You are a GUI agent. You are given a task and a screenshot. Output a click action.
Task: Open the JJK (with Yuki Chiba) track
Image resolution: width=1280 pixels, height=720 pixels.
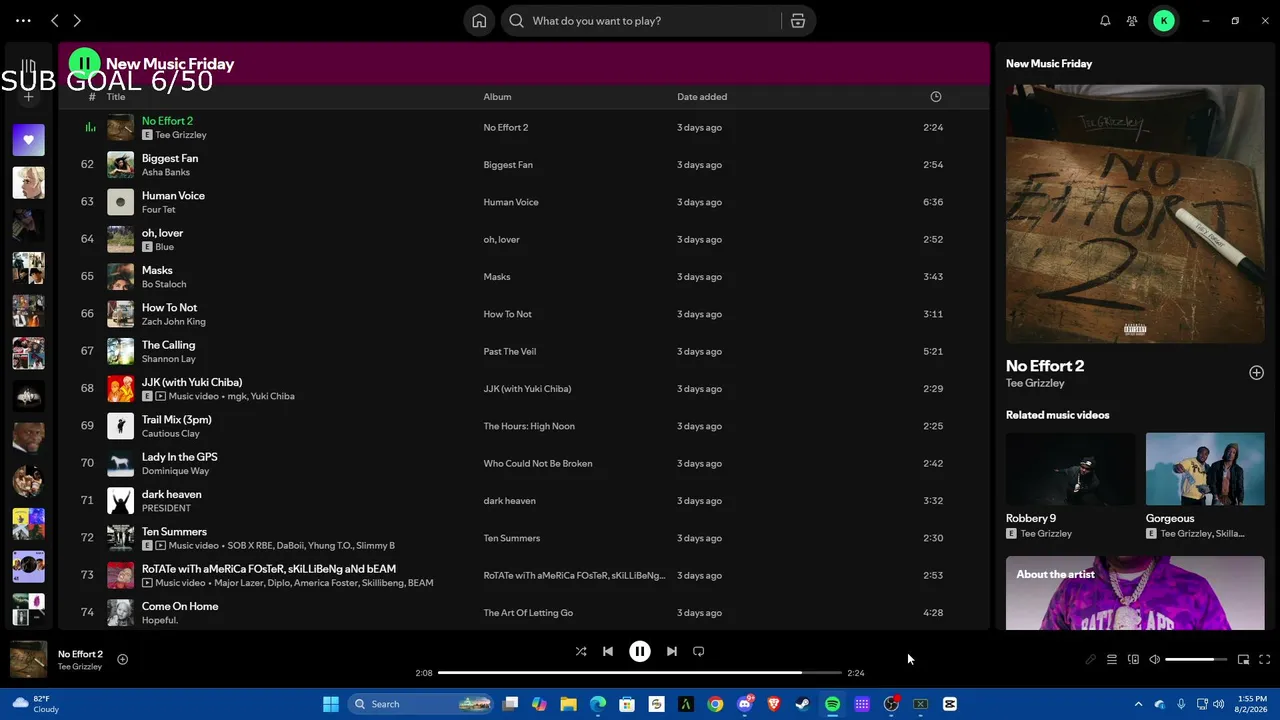(x=192, y=382)
